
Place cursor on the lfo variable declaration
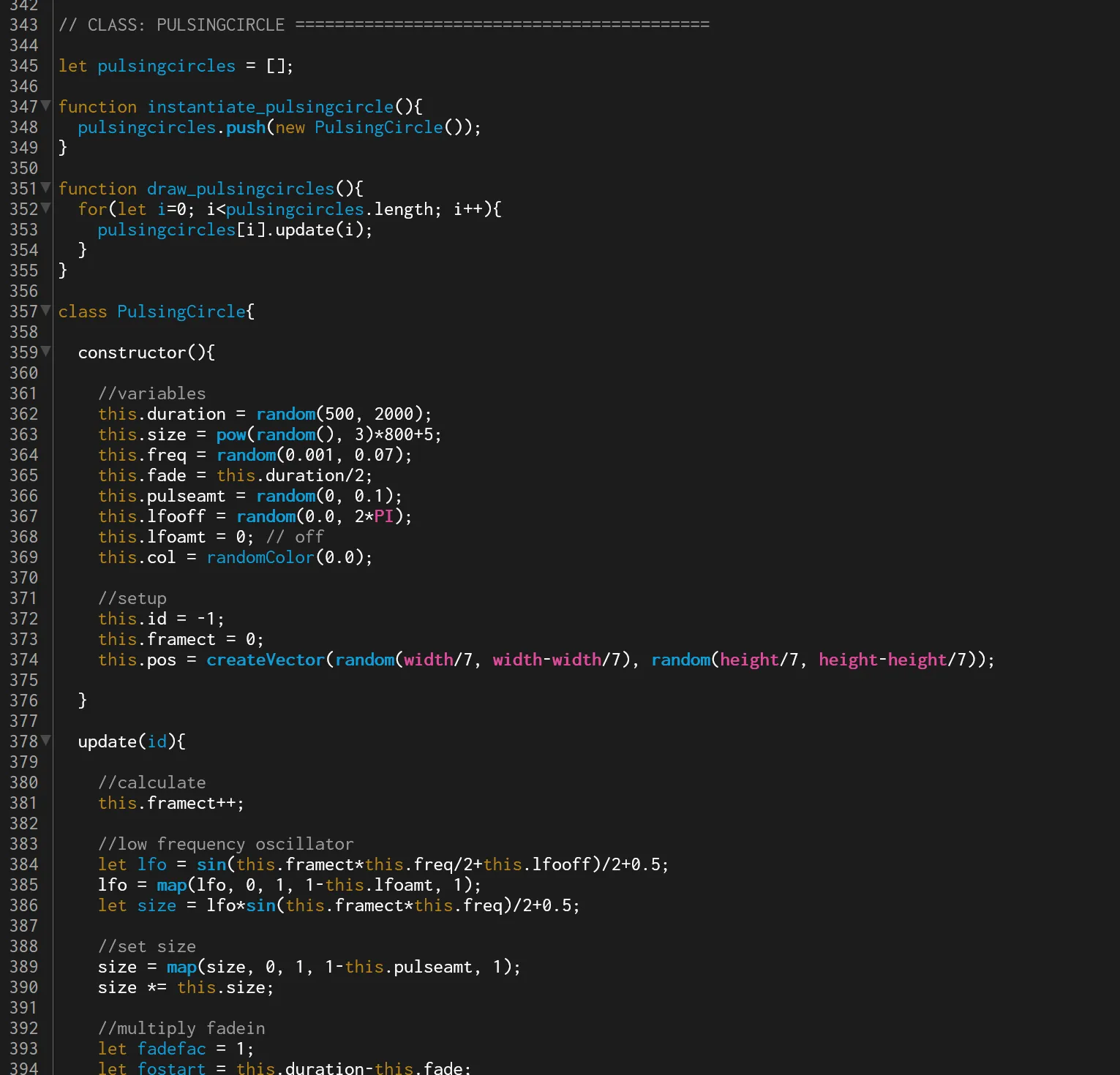[152, 864]
